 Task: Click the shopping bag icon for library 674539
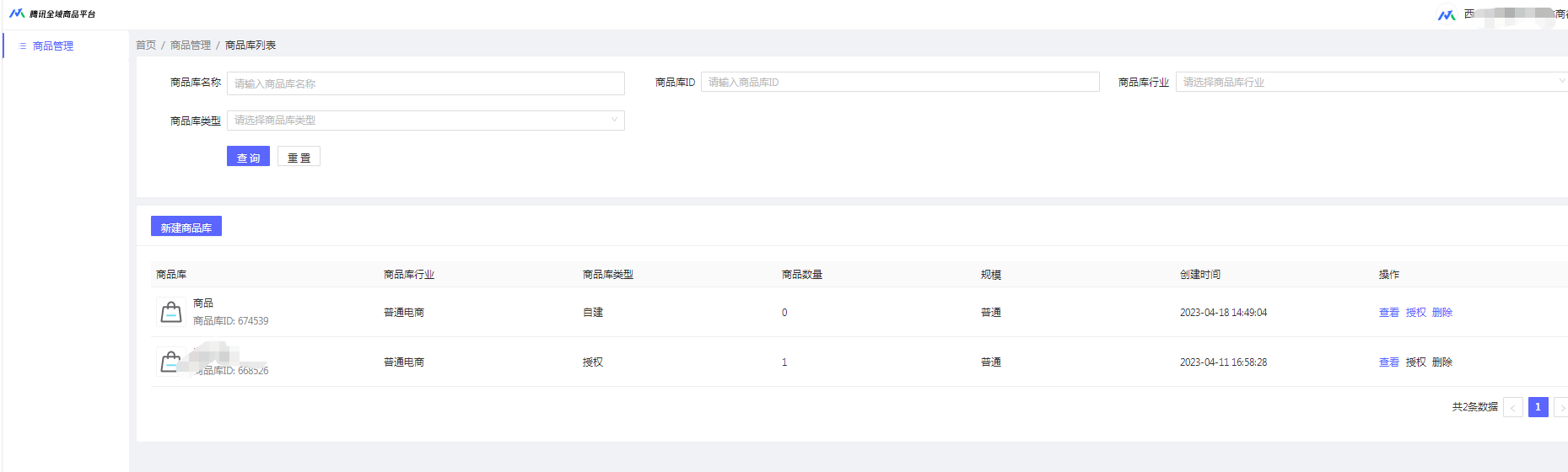click(x=171, y=312)
